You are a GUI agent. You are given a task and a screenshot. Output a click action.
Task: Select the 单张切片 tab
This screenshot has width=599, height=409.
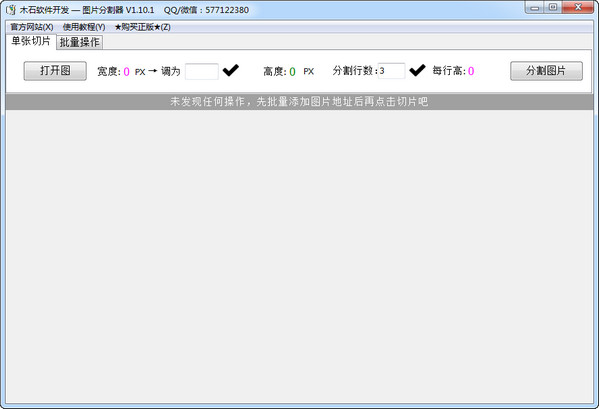coord(31,41)
